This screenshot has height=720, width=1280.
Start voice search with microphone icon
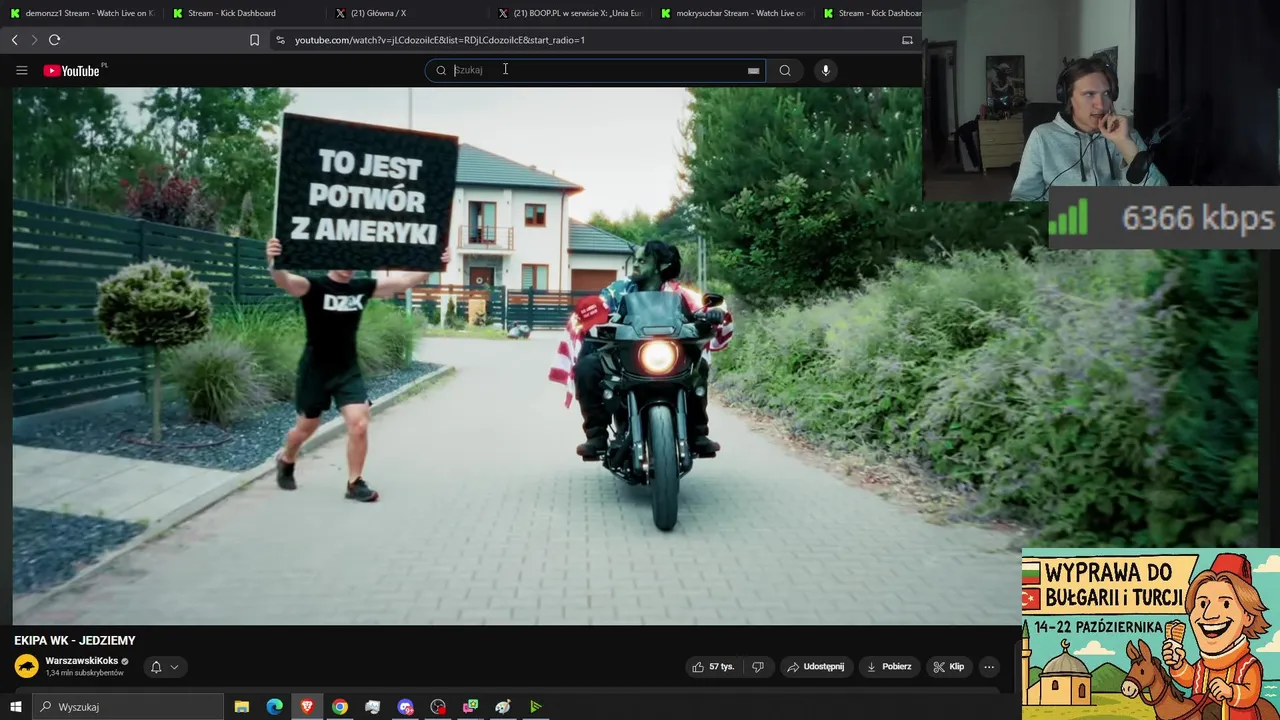(x=825, y=70)
